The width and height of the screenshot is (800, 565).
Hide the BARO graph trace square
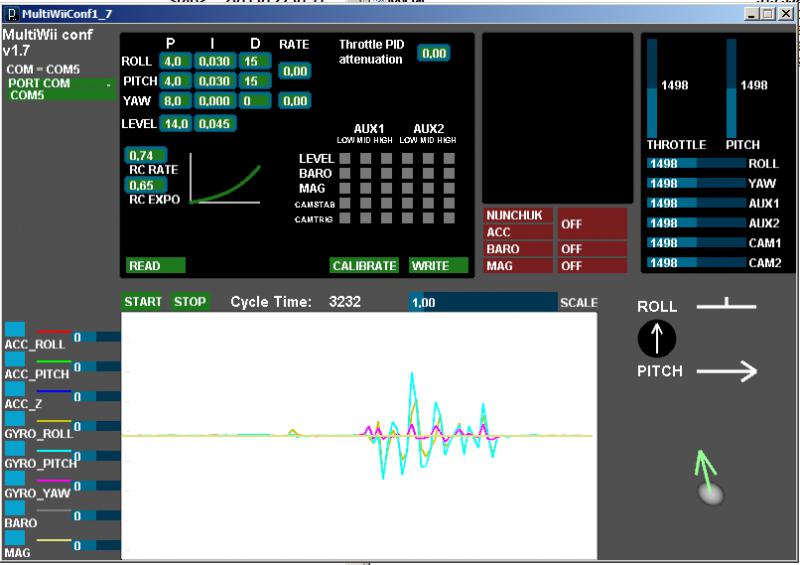(x=15, y=509)
